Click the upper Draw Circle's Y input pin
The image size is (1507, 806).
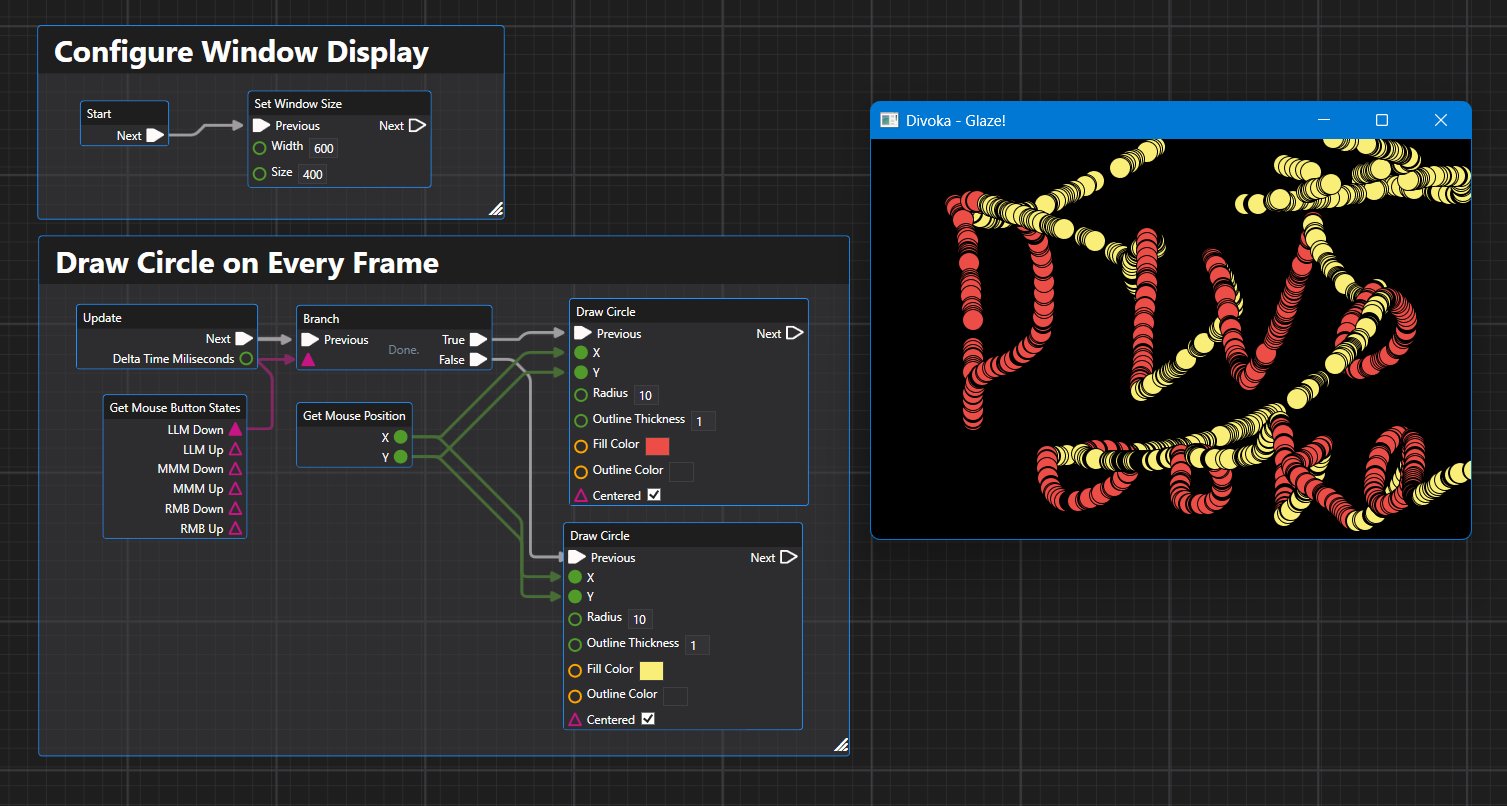(x=581, y=372)
